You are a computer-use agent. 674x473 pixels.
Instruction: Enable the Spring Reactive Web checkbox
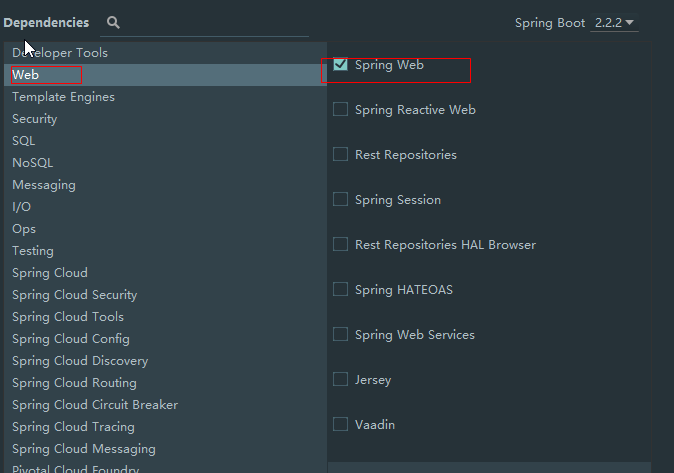[x=340, y=109]
